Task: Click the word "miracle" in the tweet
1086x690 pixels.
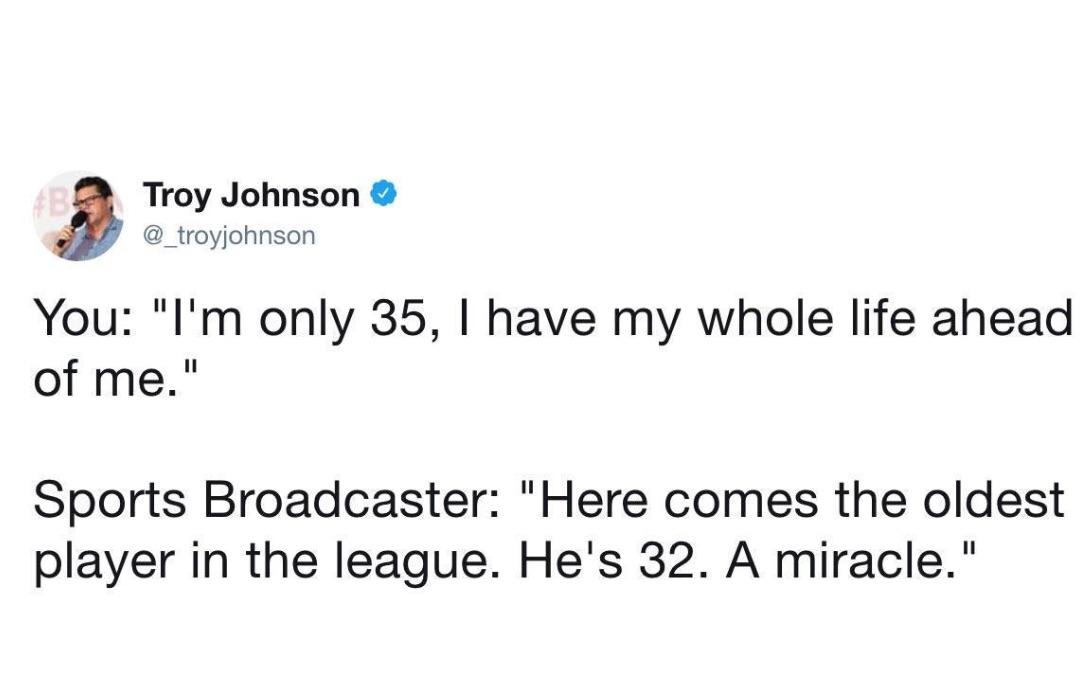Action: [857, 563]
